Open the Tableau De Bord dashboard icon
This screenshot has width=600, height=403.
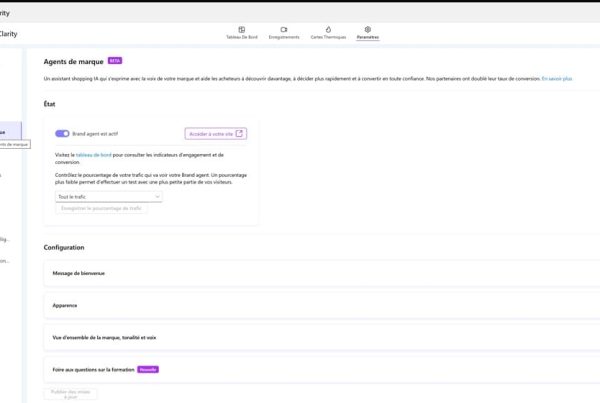[242, 29]
